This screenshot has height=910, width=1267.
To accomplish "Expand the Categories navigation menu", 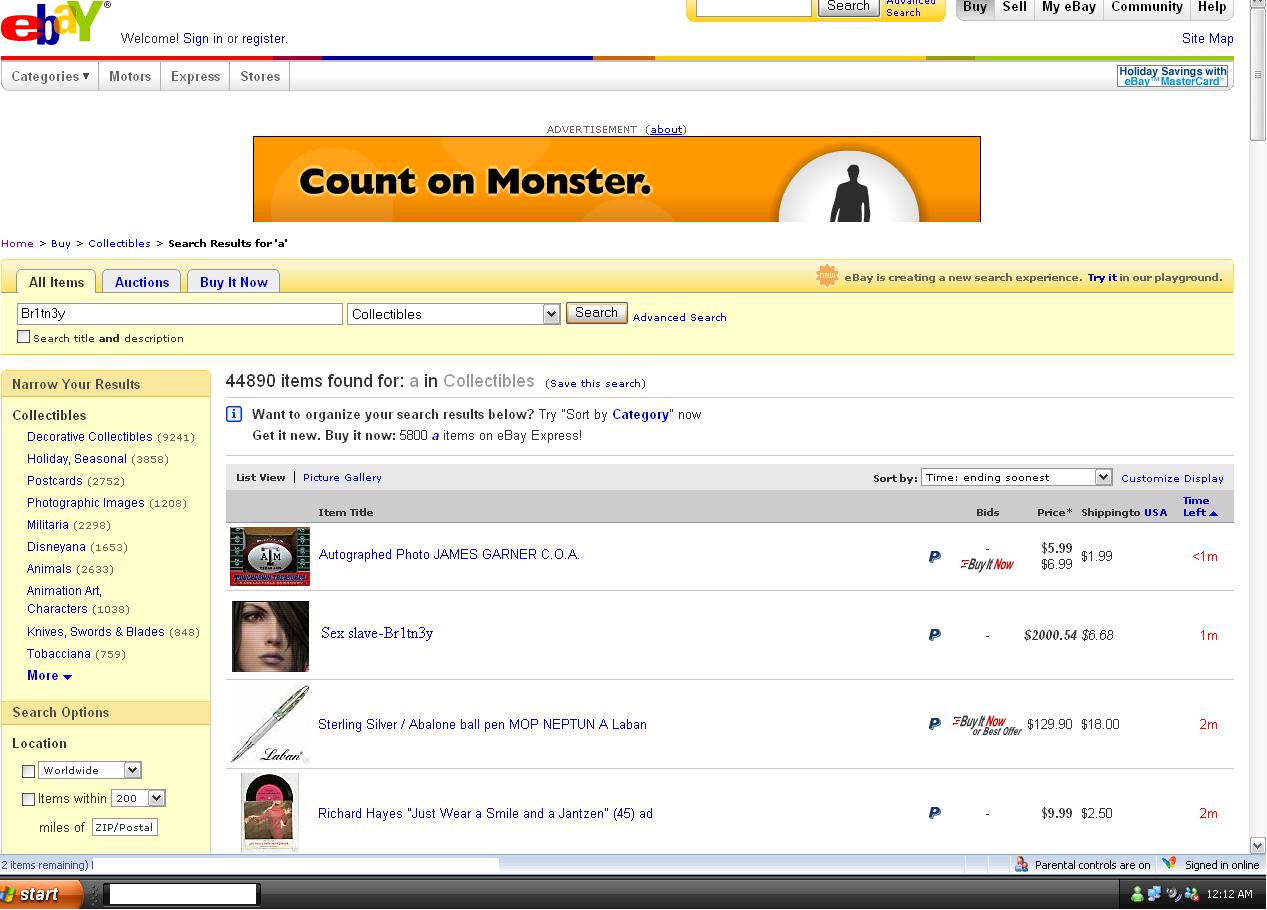I will (50, 76).
